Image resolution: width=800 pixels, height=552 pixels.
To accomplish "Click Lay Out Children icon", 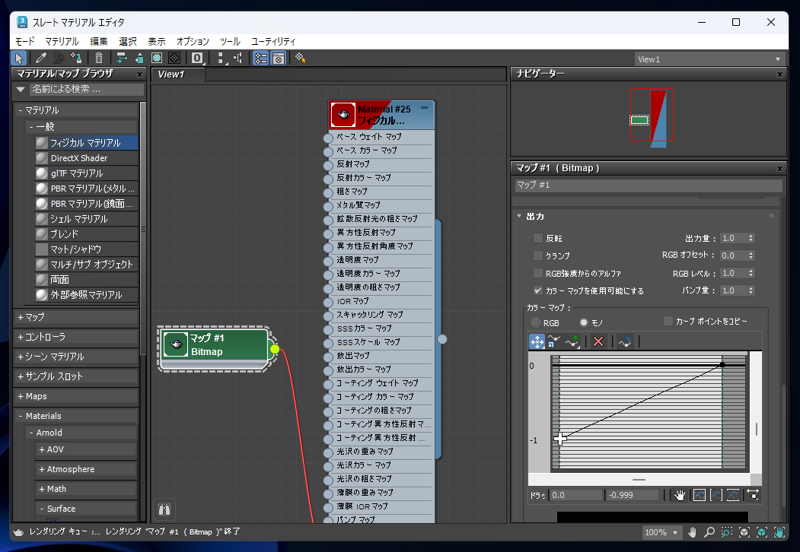I will pyautogui.click(x=238, y=58).
